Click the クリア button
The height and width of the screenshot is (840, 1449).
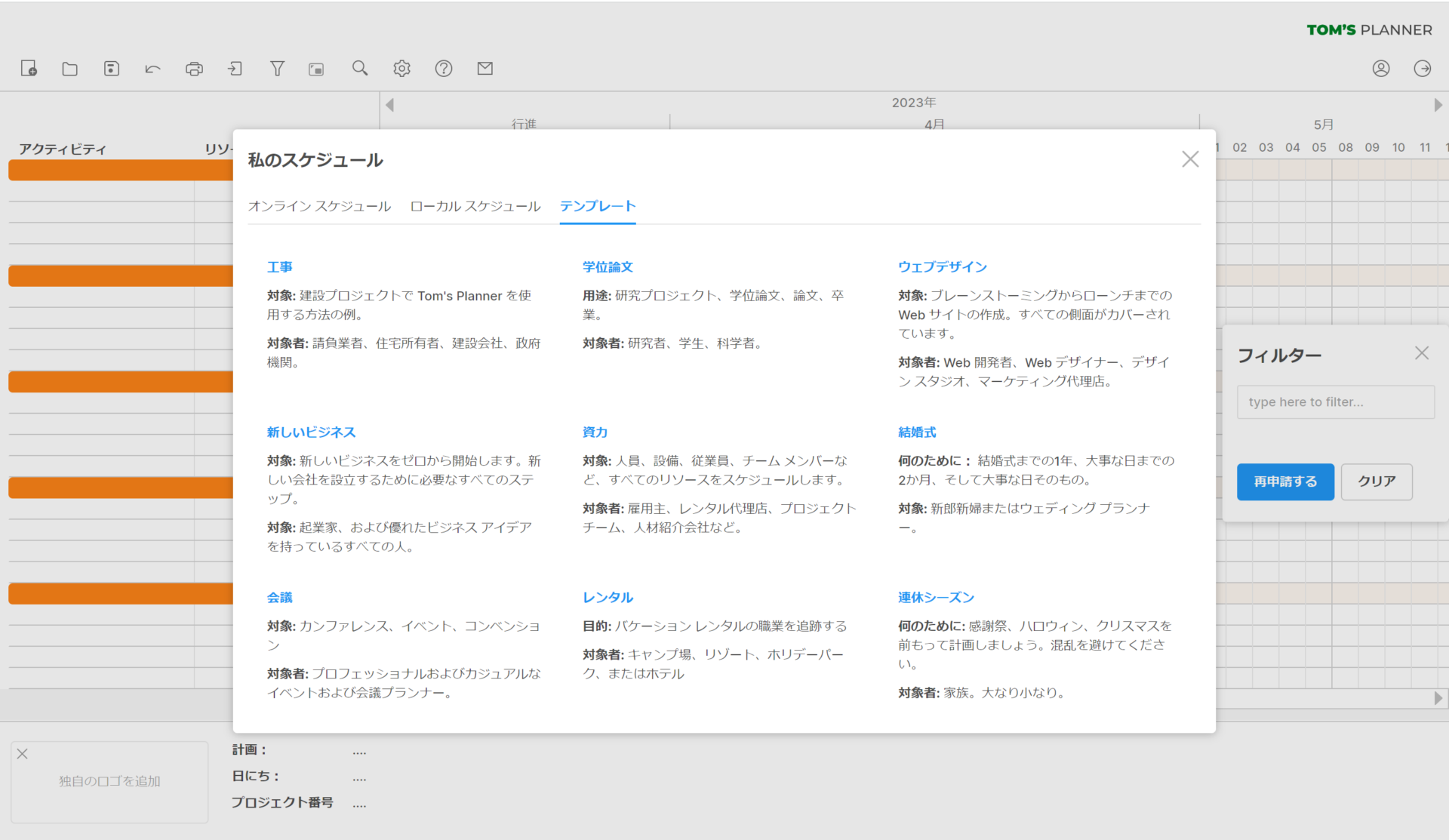pos(1377,482)
